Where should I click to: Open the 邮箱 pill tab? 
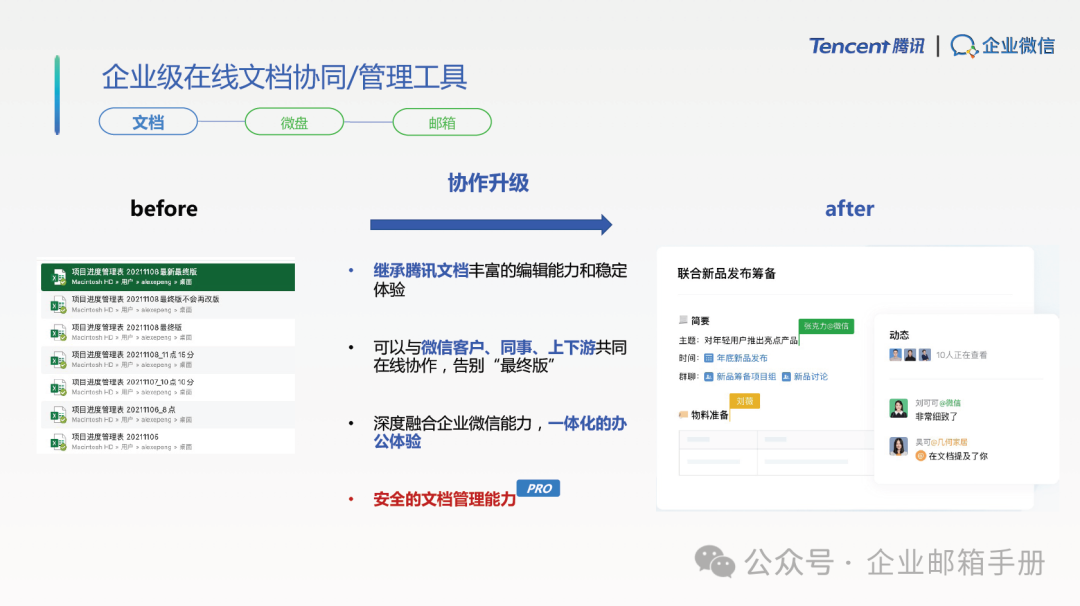click(442, 122)
